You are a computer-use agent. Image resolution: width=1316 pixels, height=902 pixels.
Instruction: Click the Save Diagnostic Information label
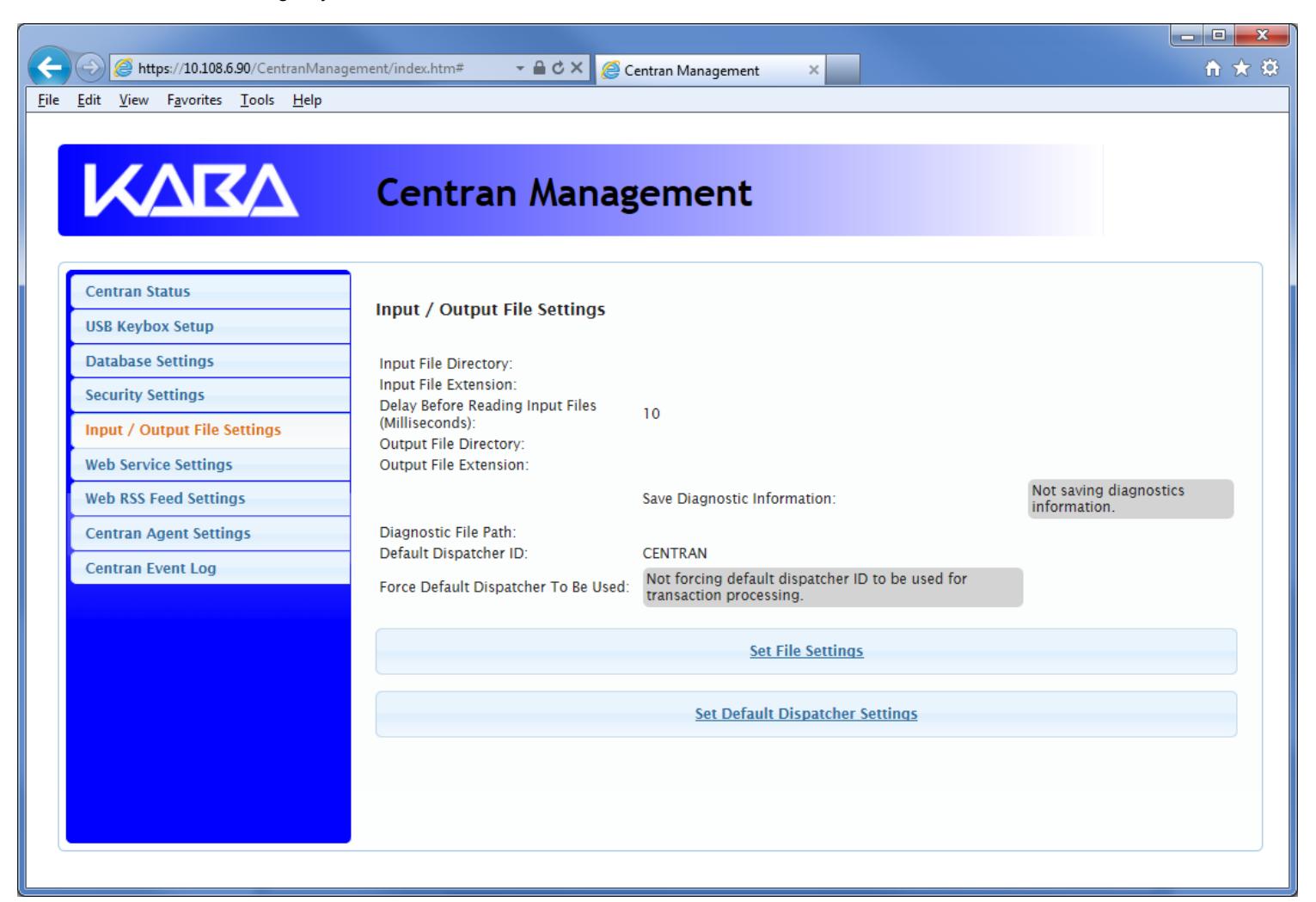(x=739, y=499)
